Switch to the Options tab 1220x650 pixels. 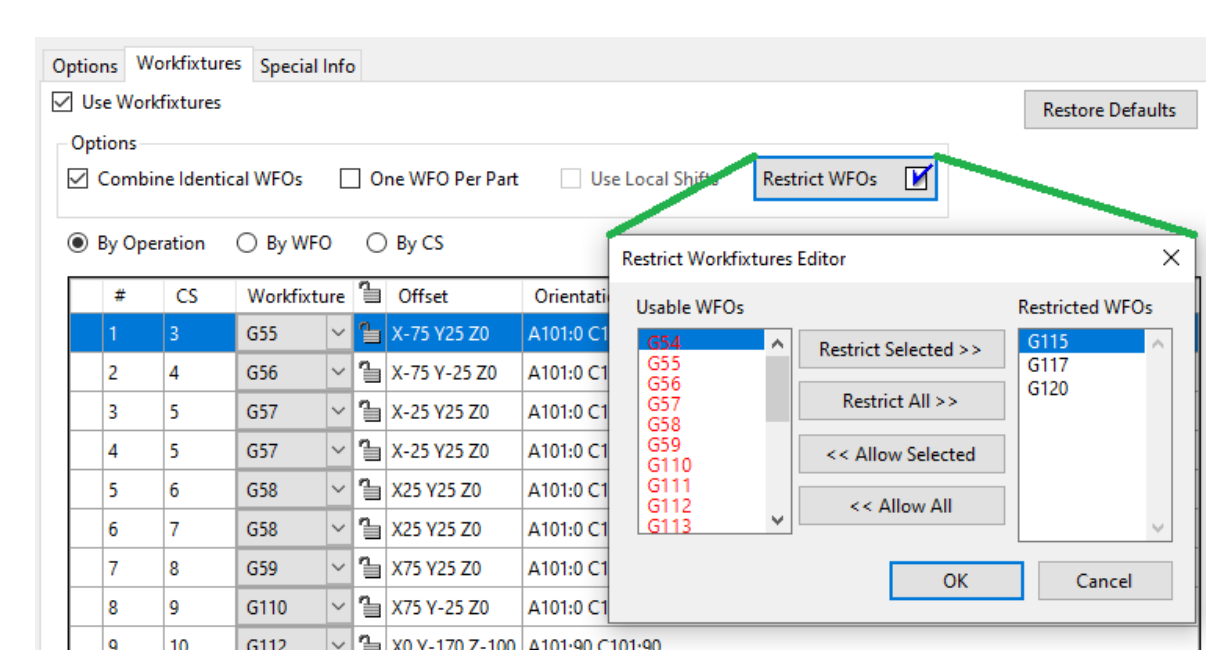point(85,66)
